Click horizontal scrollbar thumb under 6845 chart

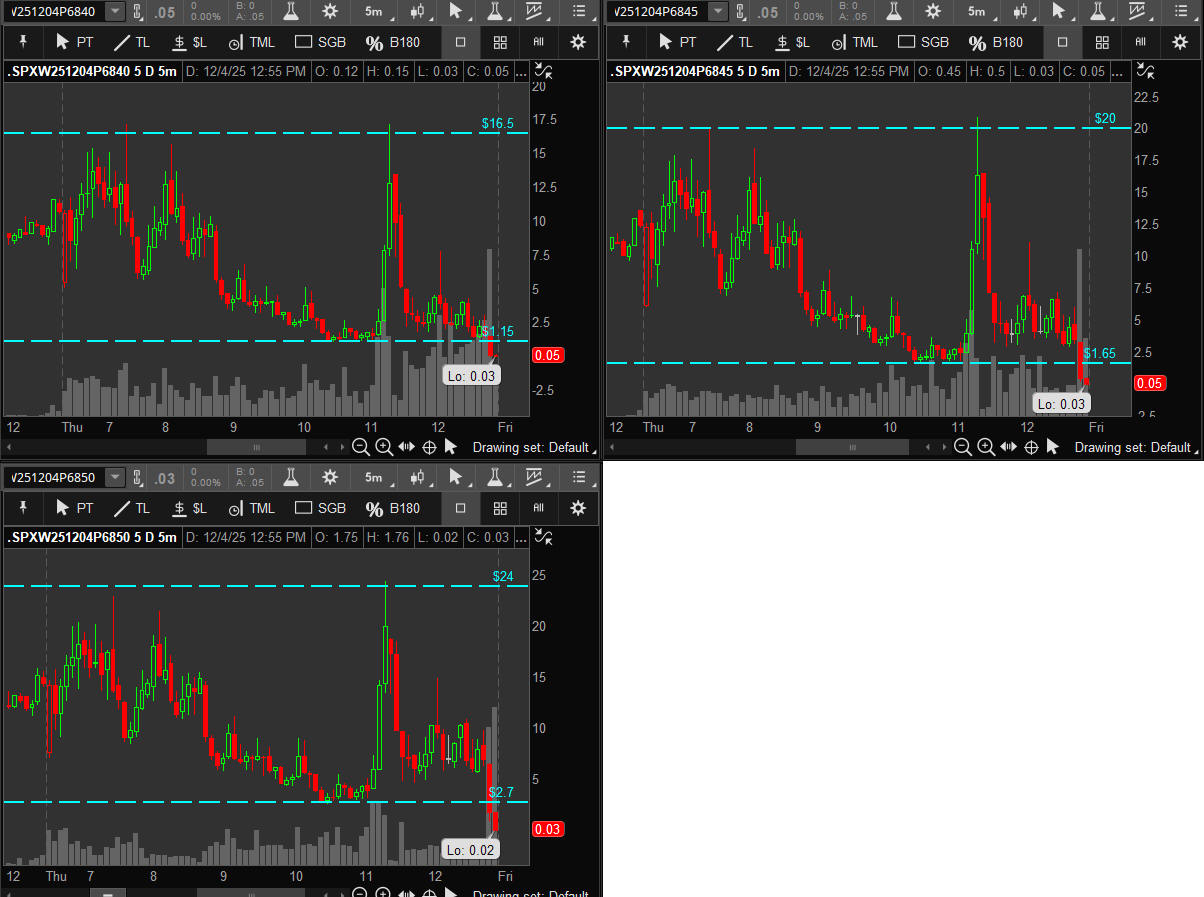point(852,447)
